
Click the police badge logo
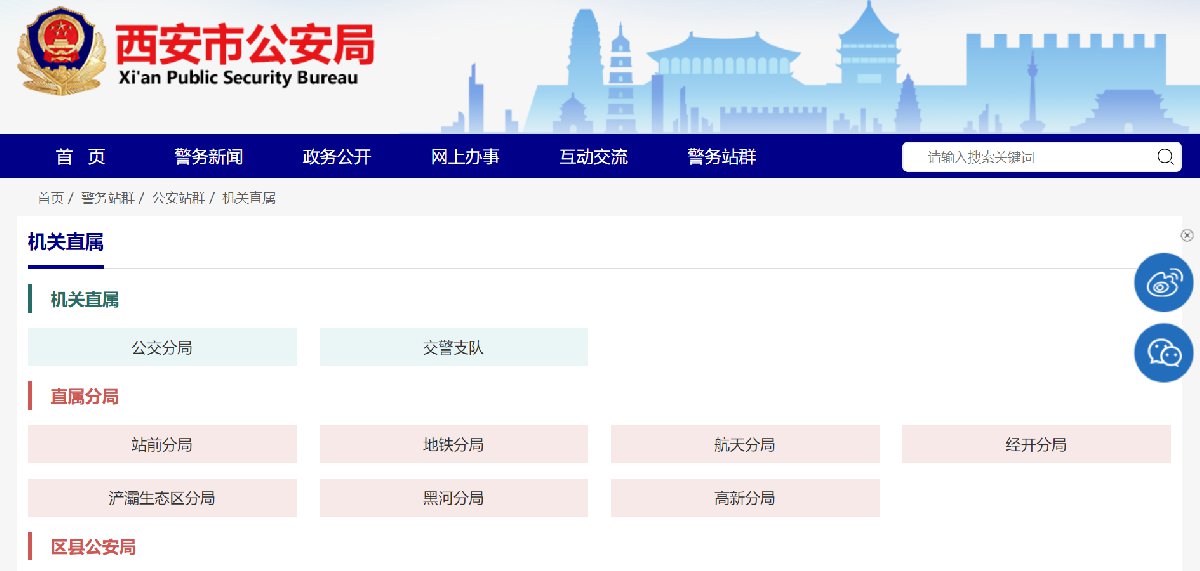tap(60, 52)
